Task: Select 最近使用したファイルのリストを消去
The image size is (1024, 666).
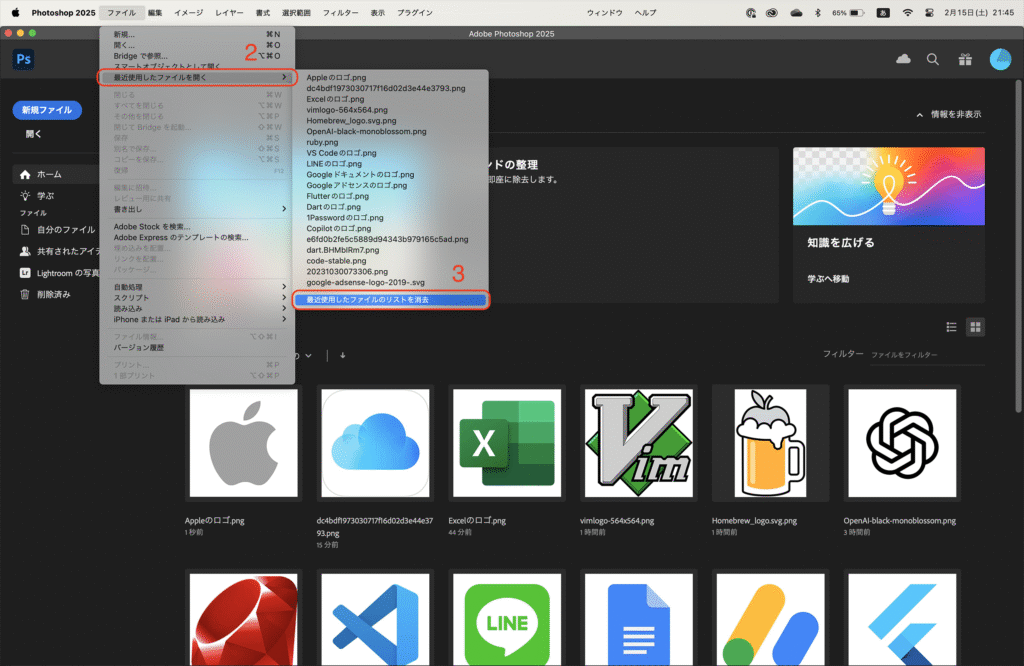Action: coord(391,300)
